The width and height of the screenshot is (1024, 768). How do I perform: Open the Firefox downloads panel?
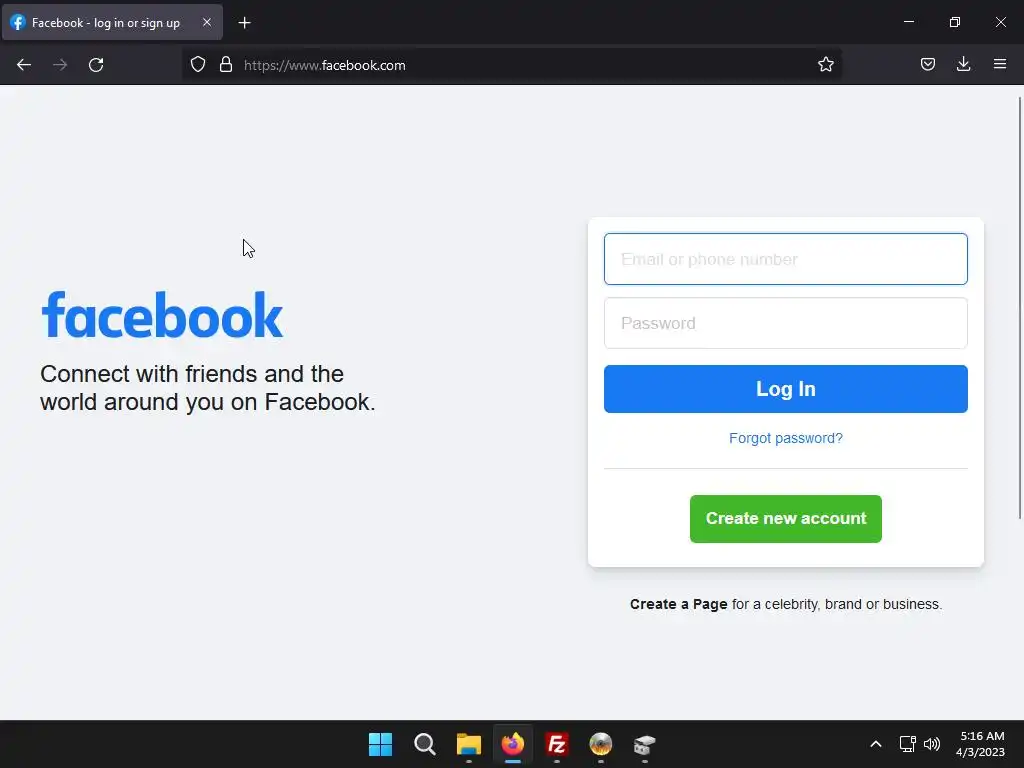[964, 64]
